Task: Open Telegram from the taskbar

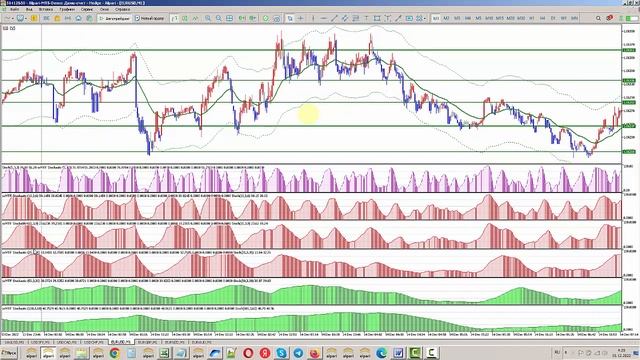Action: tap(298, 353)
